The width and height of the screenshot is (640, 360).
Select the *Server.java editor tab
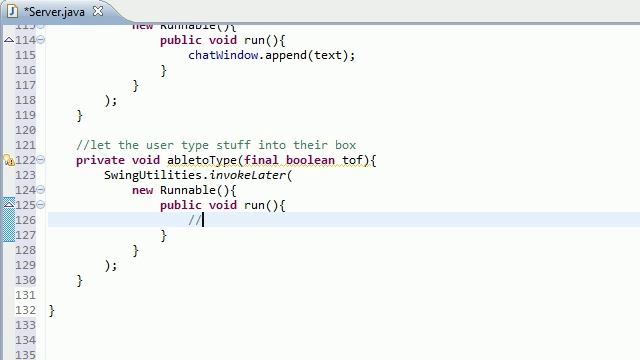pos(55,11)
